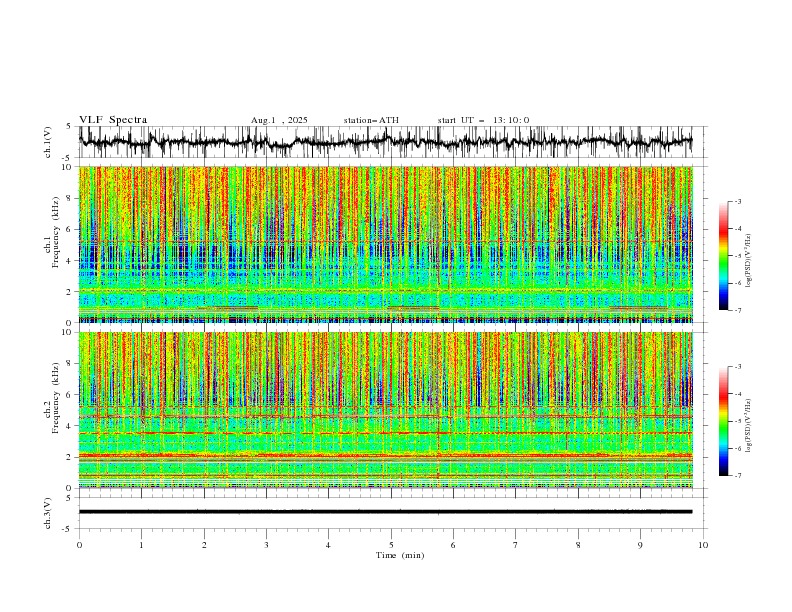The width and height of the screenshot is (792, 612).
Task: Click the "Time (min)" axis title
Action: 400,555
